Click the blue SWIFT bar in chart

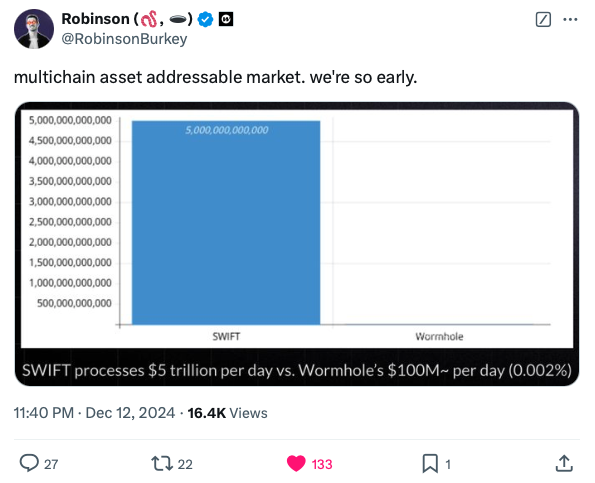click(x=226, y=223)
